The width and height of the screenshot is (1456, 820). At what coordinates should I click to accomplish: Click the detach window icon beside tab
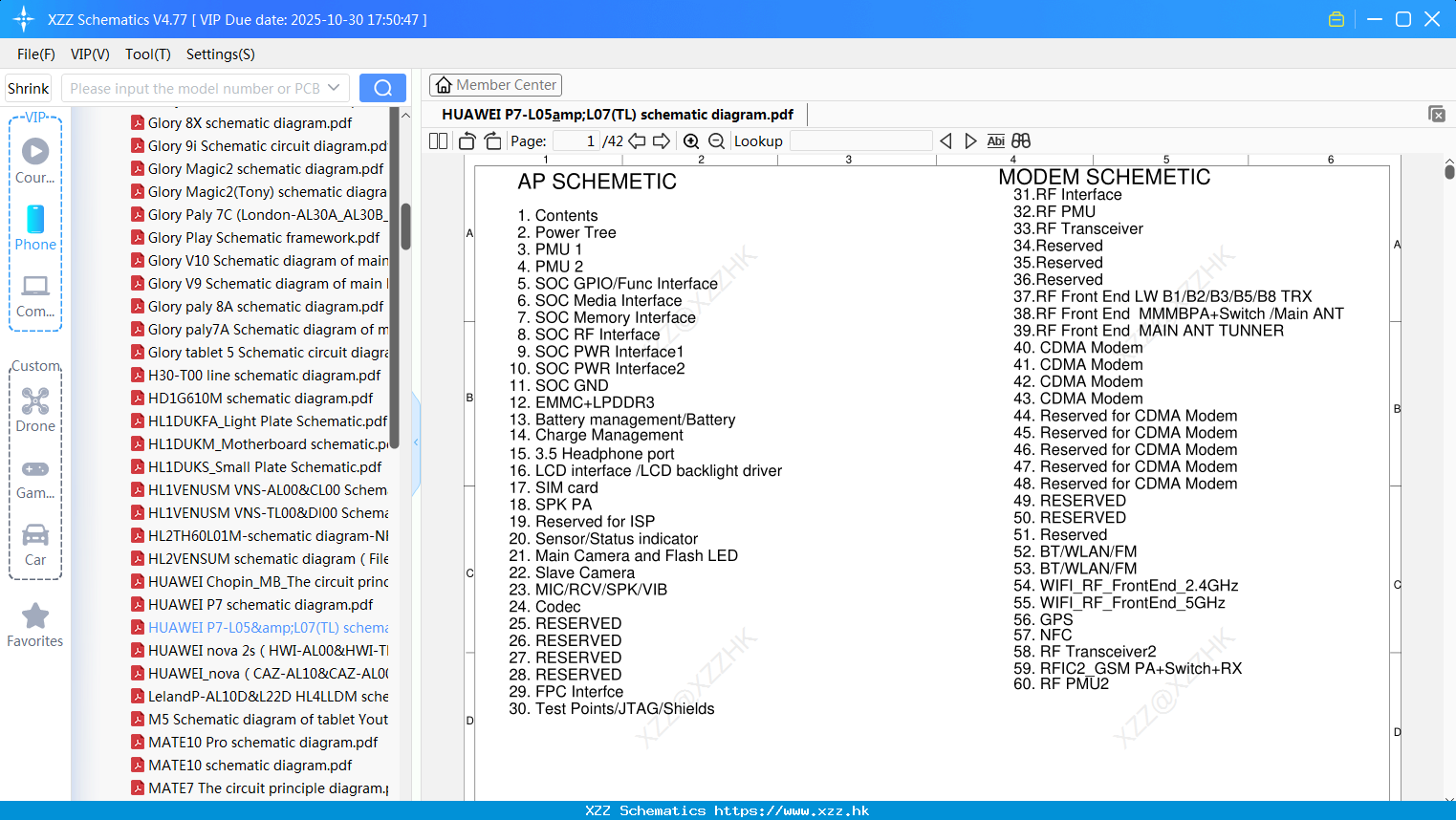(1437, 114)
